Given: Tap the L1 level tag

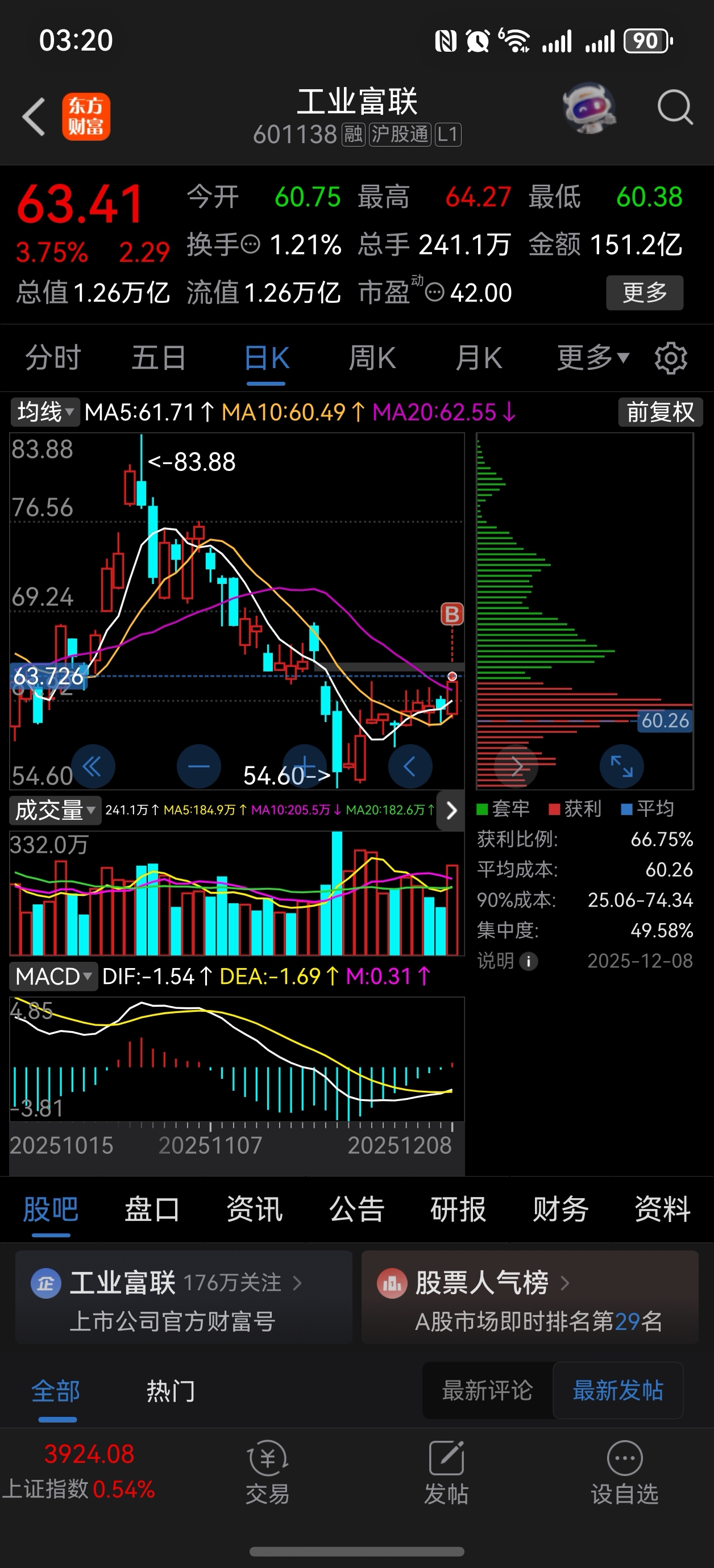Looking at the screenshot, I should coord(447,135).
